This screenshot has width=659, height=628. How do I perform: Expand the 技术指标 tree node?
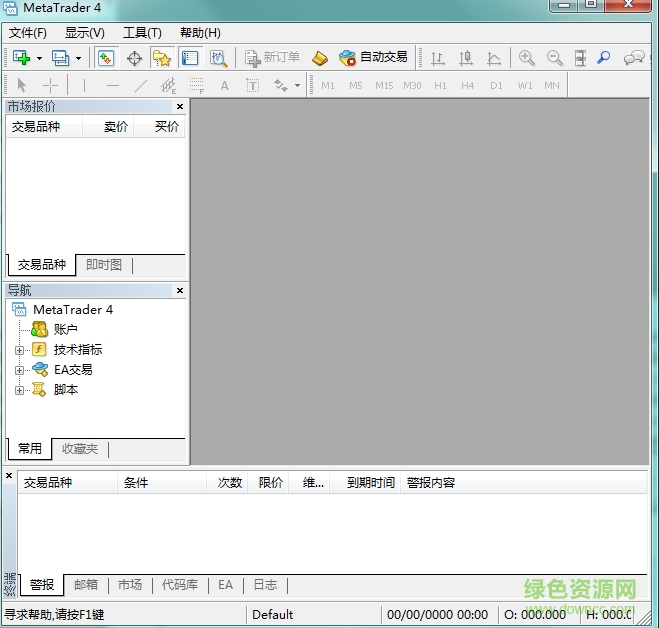click(19, 350)
